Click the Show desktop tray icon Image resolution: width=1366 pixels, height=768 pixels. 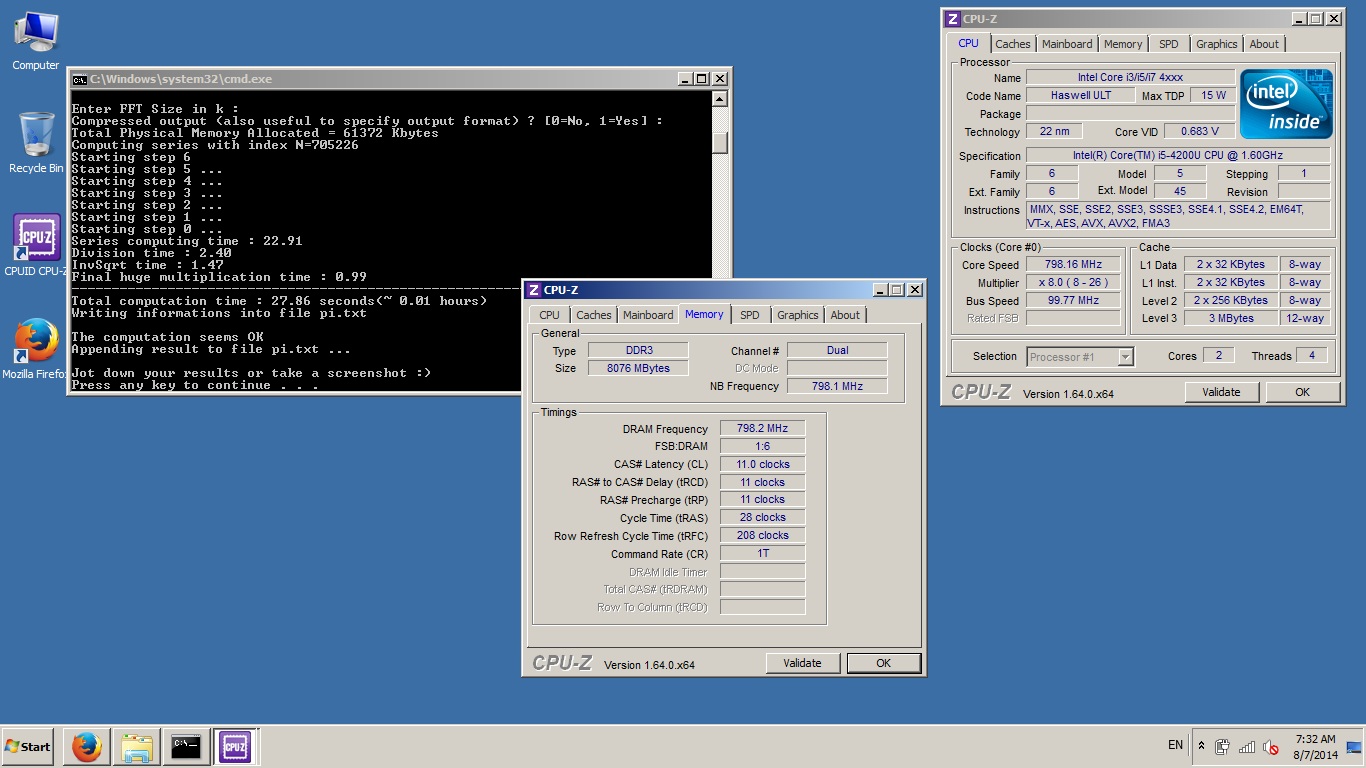coord(1355,746)
